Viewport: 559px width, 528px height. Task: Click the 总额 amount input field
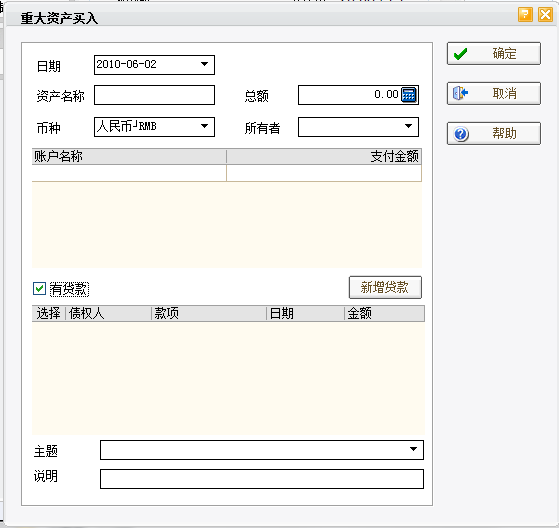tap(349, 95)
